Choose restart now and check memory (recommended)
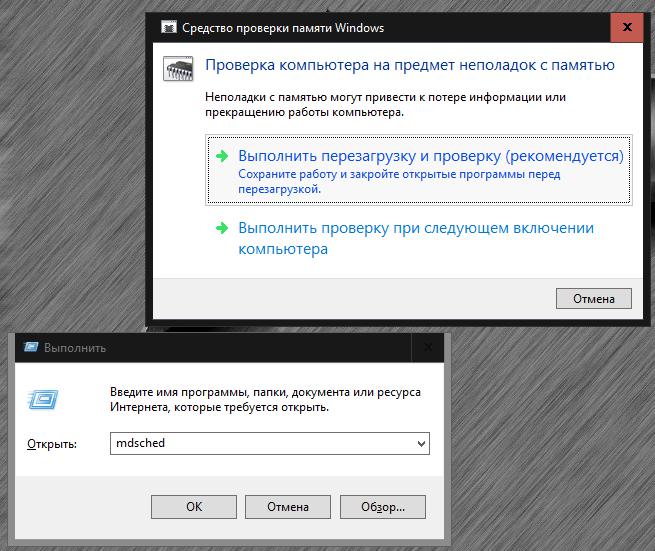This screenshot has width=655, height=551. (x=419, y=170)
